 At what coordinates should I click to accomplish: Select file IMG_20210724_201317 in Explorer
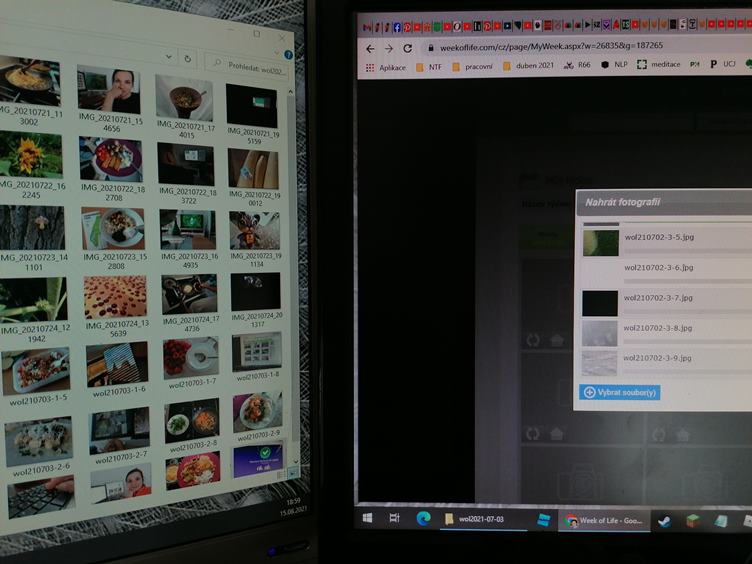257,300
